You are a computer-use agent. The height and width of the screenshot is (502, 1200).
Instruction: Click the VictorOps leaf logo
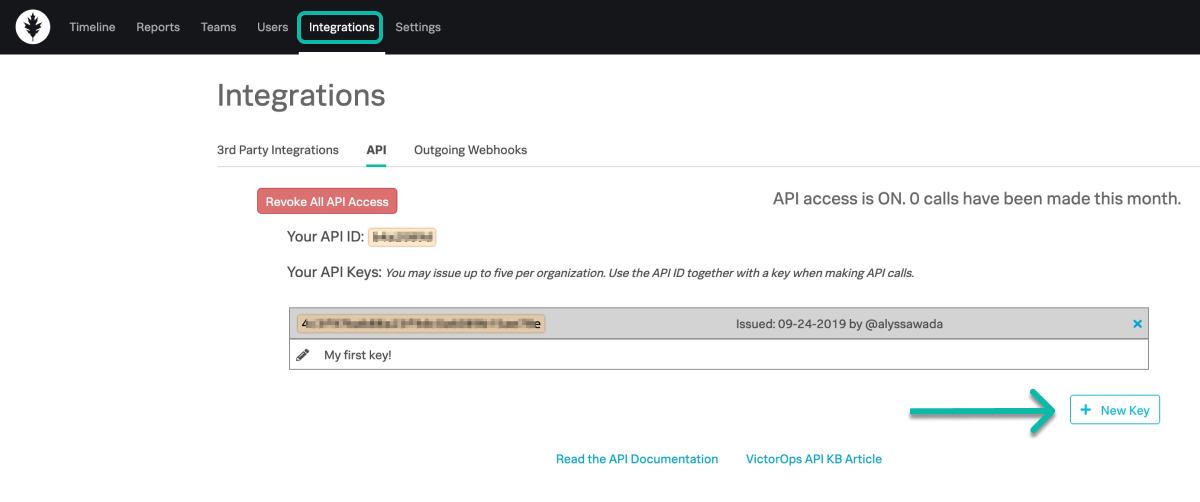(x=33, y=27)
